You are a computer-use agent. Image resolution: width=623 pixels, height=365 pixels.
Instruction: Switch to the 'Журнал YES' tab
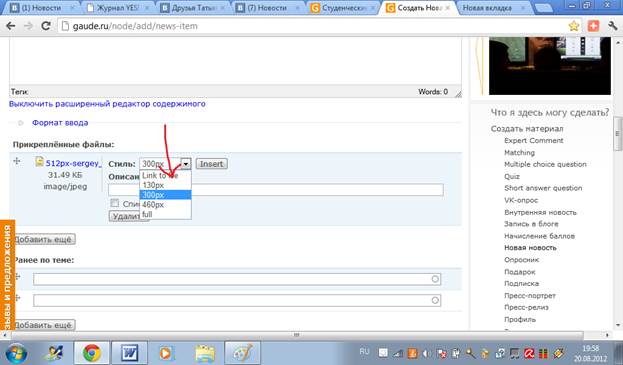click(118, 8)
